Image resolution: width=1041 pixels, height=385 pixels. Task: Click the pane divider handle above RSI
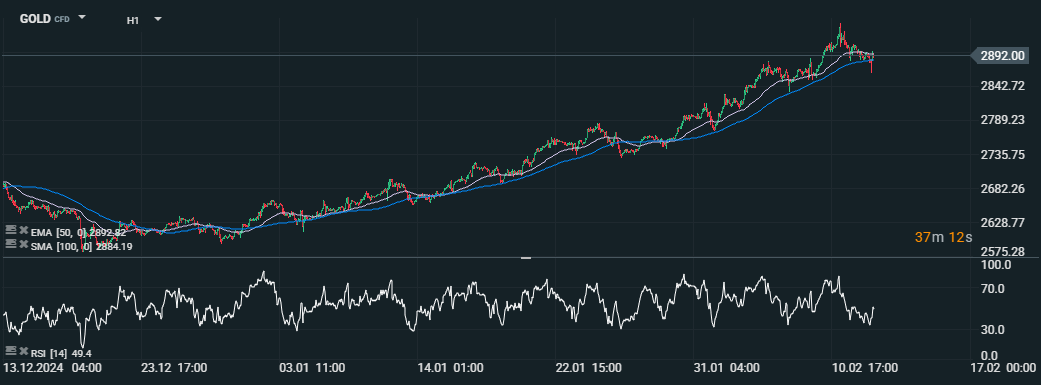click(x=526, y=258)
